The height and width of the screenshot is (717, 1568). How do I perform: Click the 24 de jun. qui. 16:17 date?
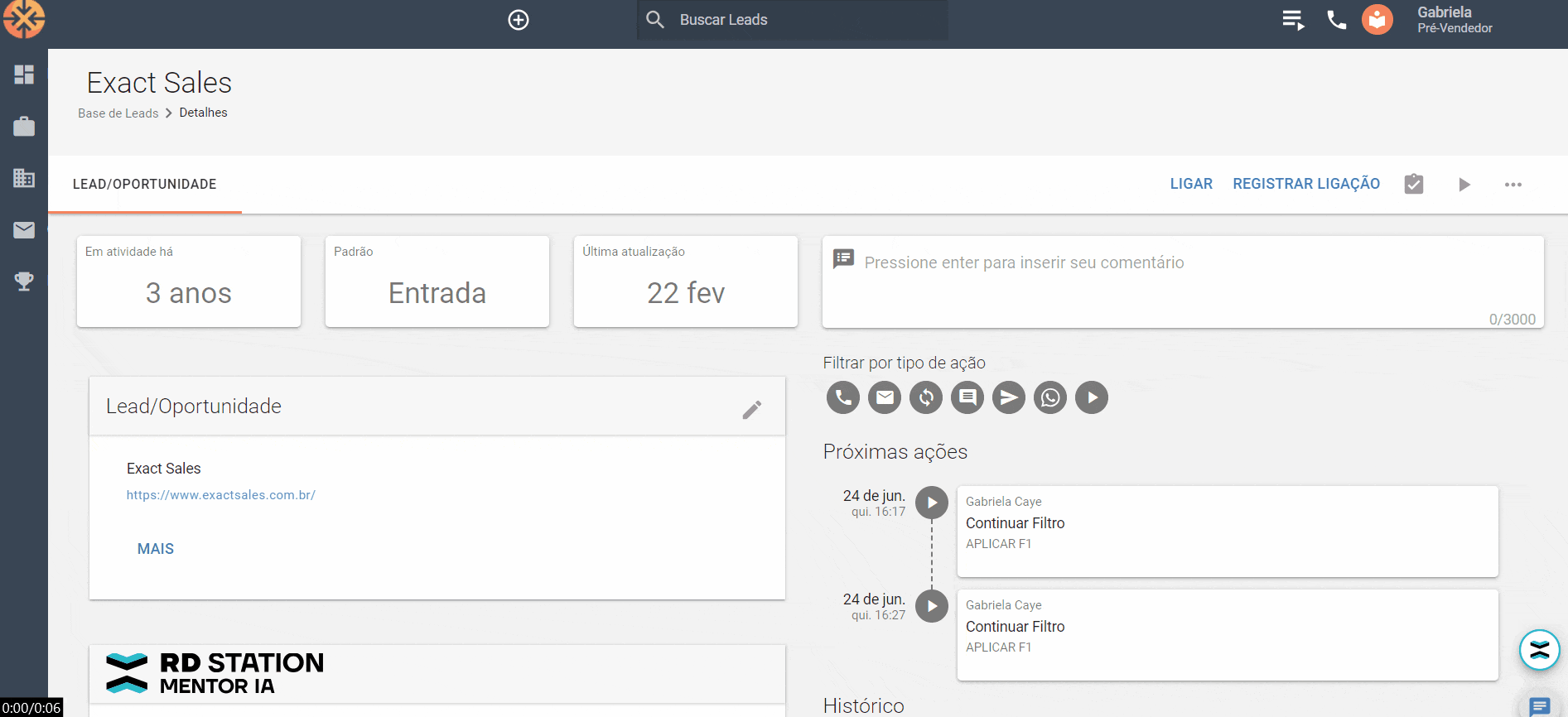[x=875, y=503]
